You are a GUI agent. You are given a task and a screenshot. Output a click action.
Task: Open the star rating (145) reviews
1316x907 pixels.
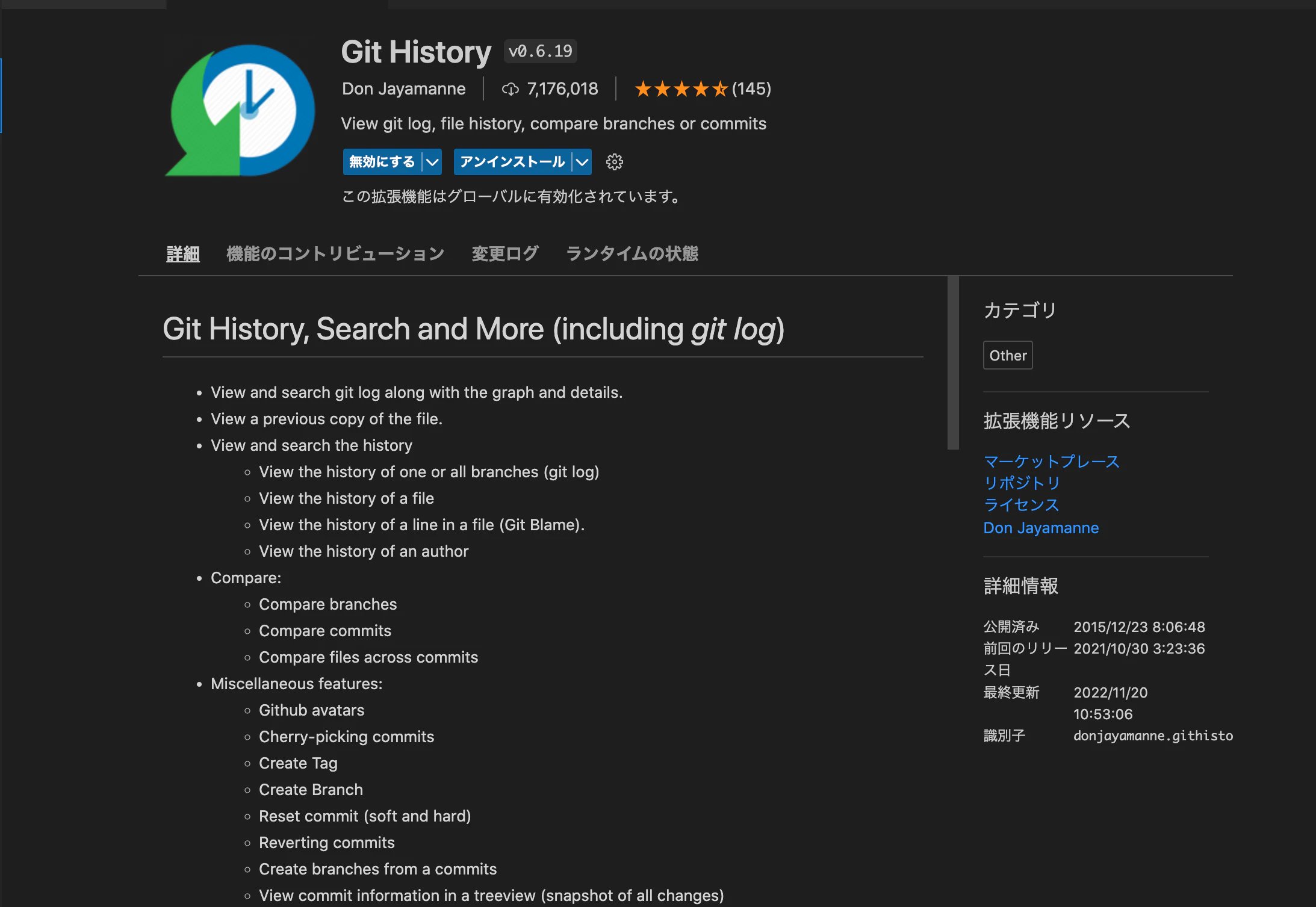tap(703, 89)
